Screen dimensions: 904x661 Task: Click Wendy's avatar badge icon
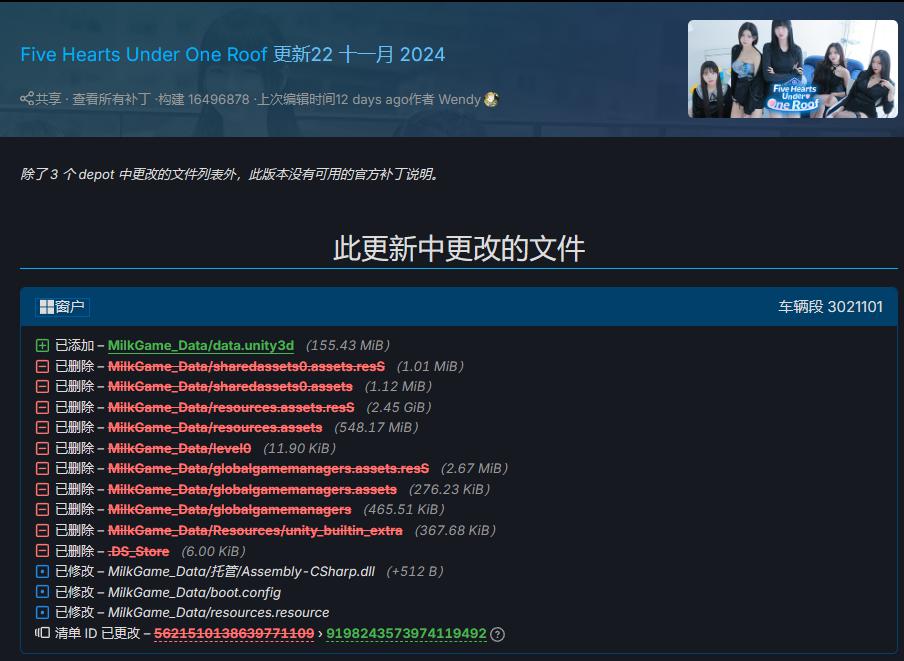(491, 99)
